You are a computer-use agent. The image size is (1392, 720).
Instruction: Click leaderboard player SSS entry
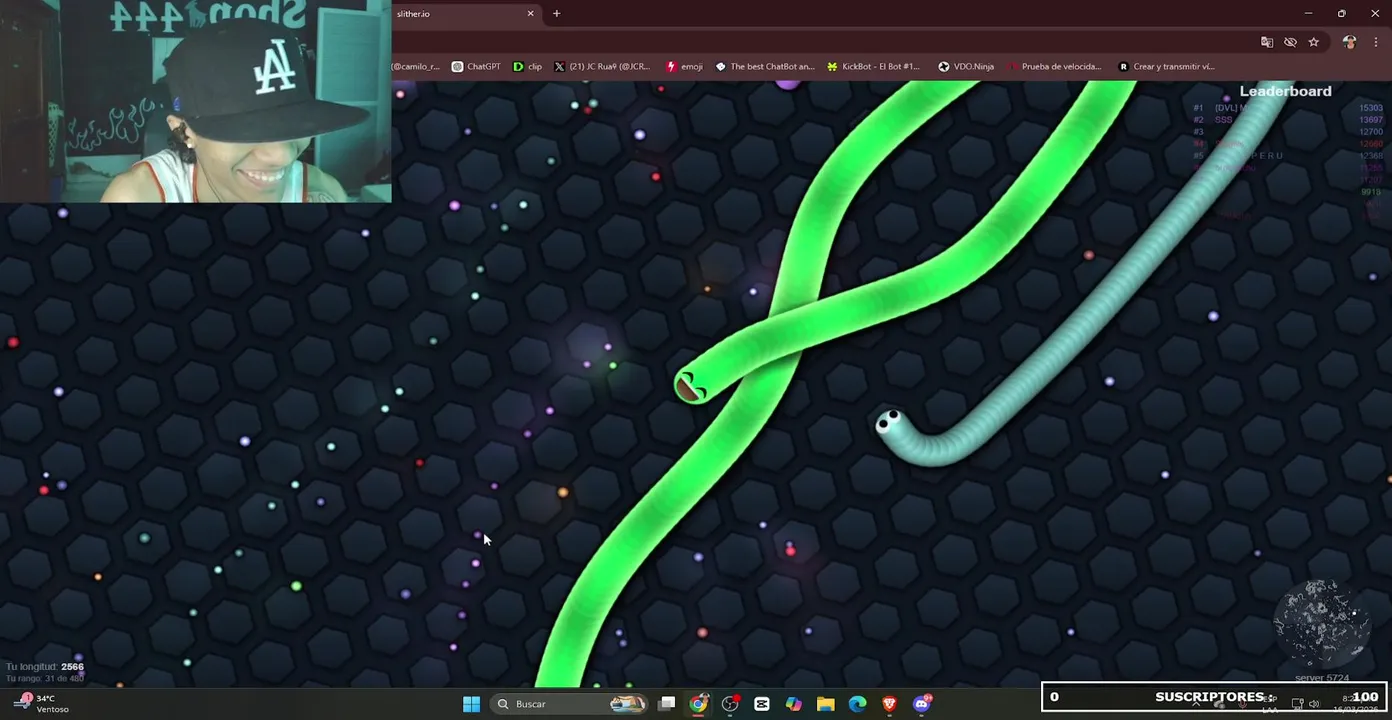coord(1223,120)
